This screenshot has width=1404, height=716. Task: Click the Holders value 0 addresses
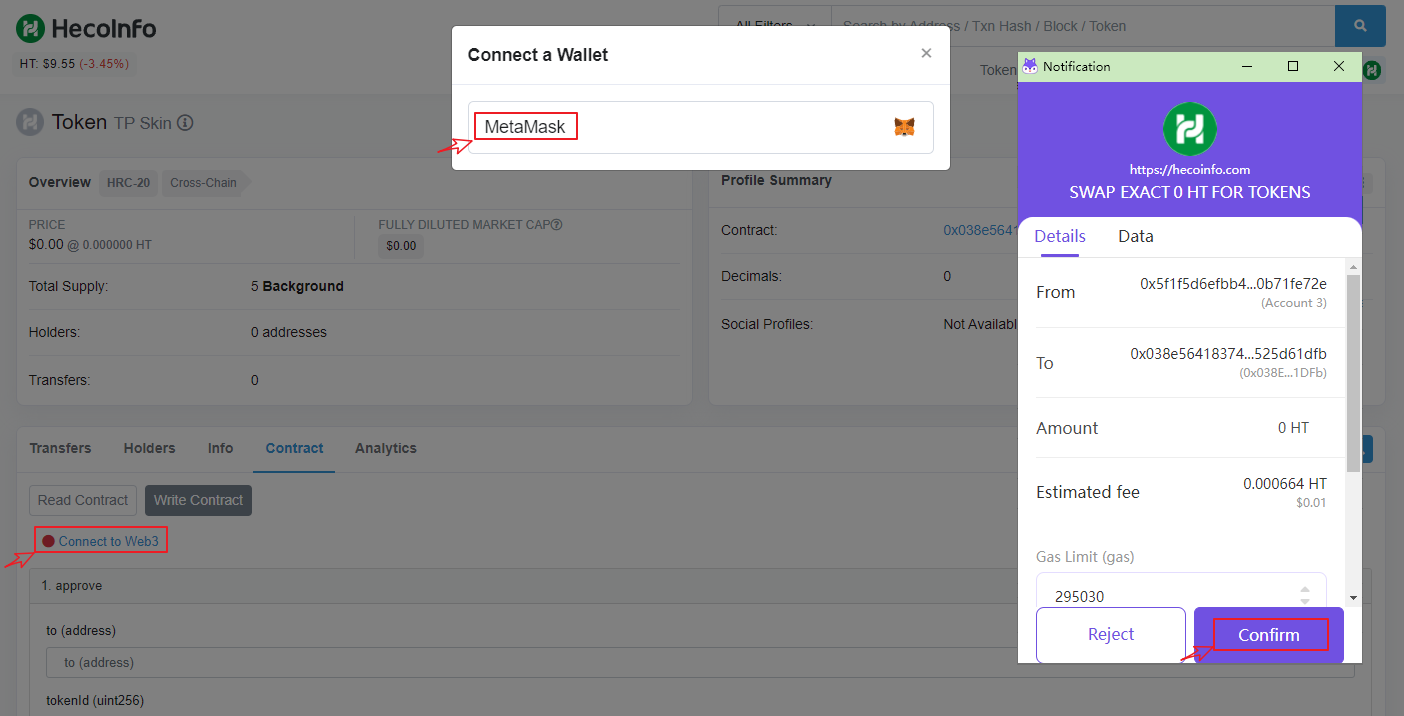tap(289, 332)
